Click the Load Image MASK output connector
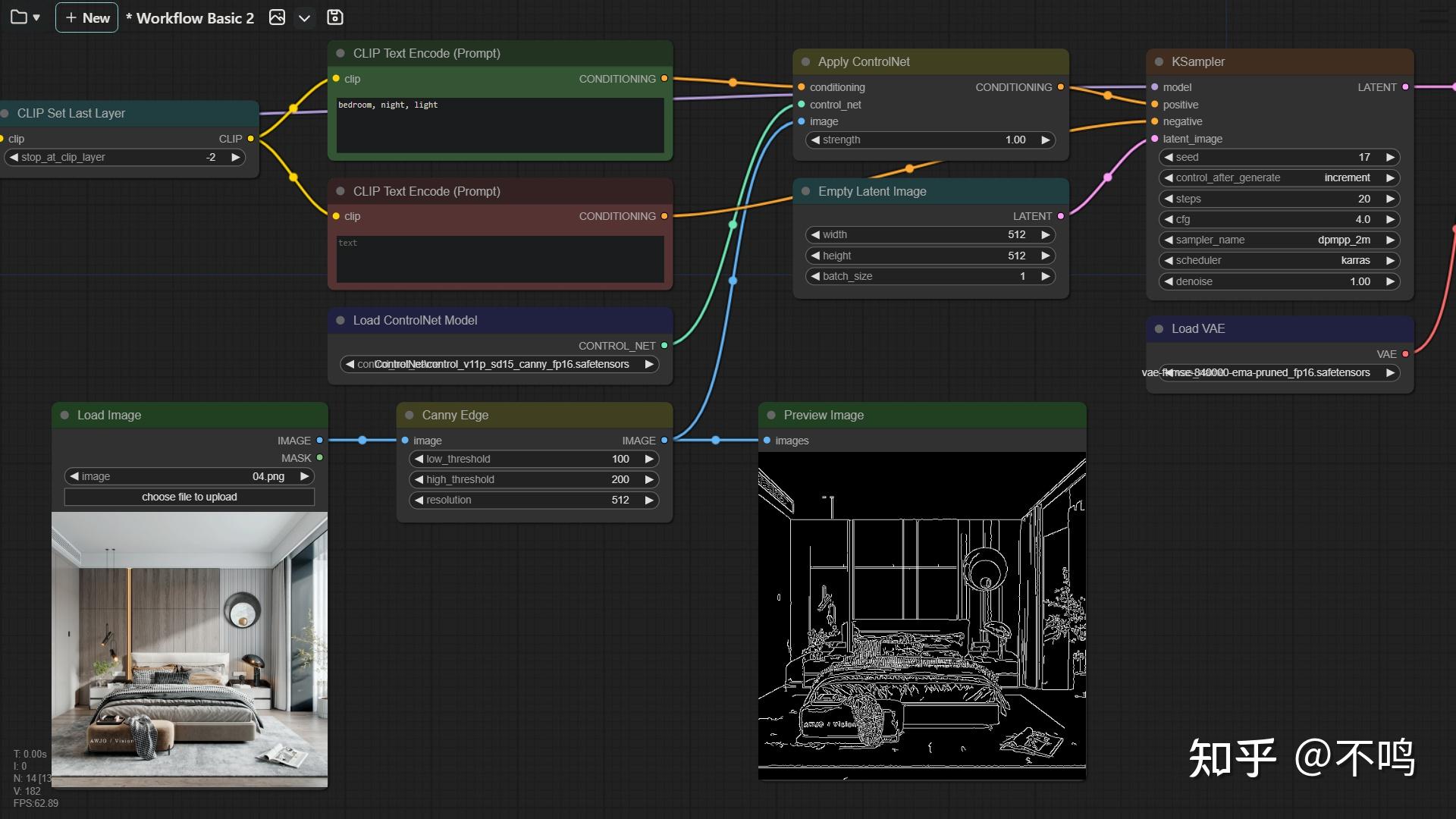The height and width of the screenshot is (819, 1456). tap(319, 458)
